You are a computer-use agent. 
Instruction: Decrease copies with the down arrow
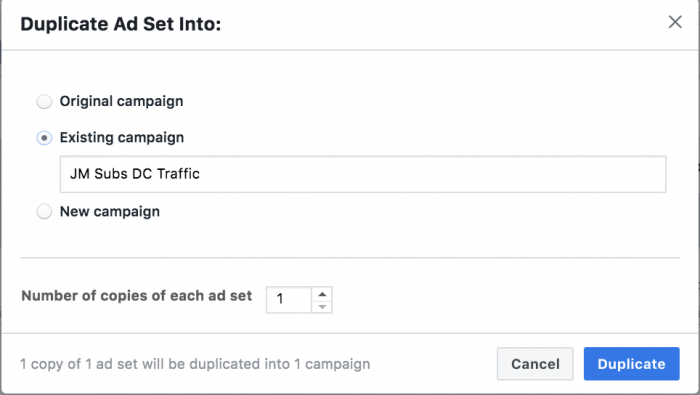[x=322, y=307]
